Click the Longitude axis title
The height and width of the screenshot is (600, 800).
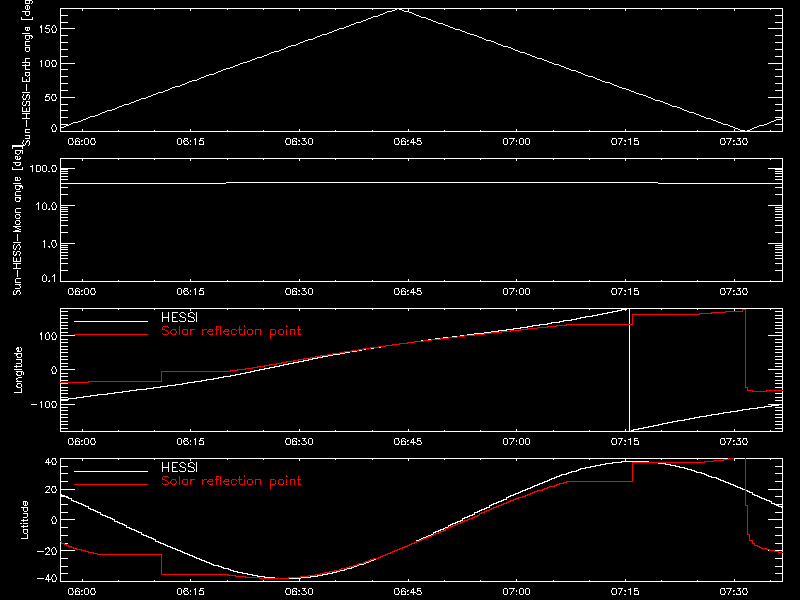click(18, 370)
